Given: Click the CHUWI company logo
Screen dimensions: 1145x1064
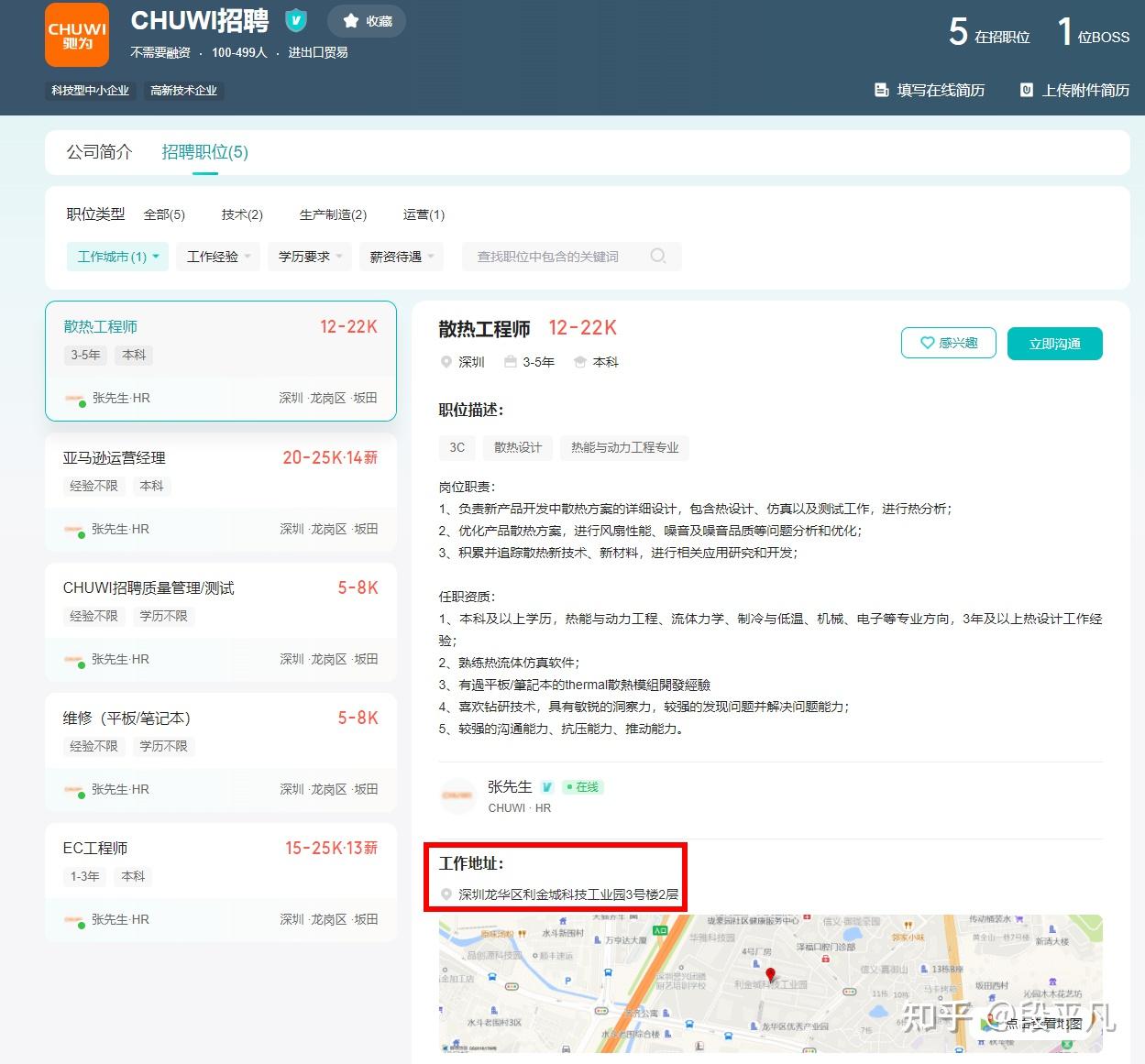Looking at the screenshot, I should coord(76,35).
